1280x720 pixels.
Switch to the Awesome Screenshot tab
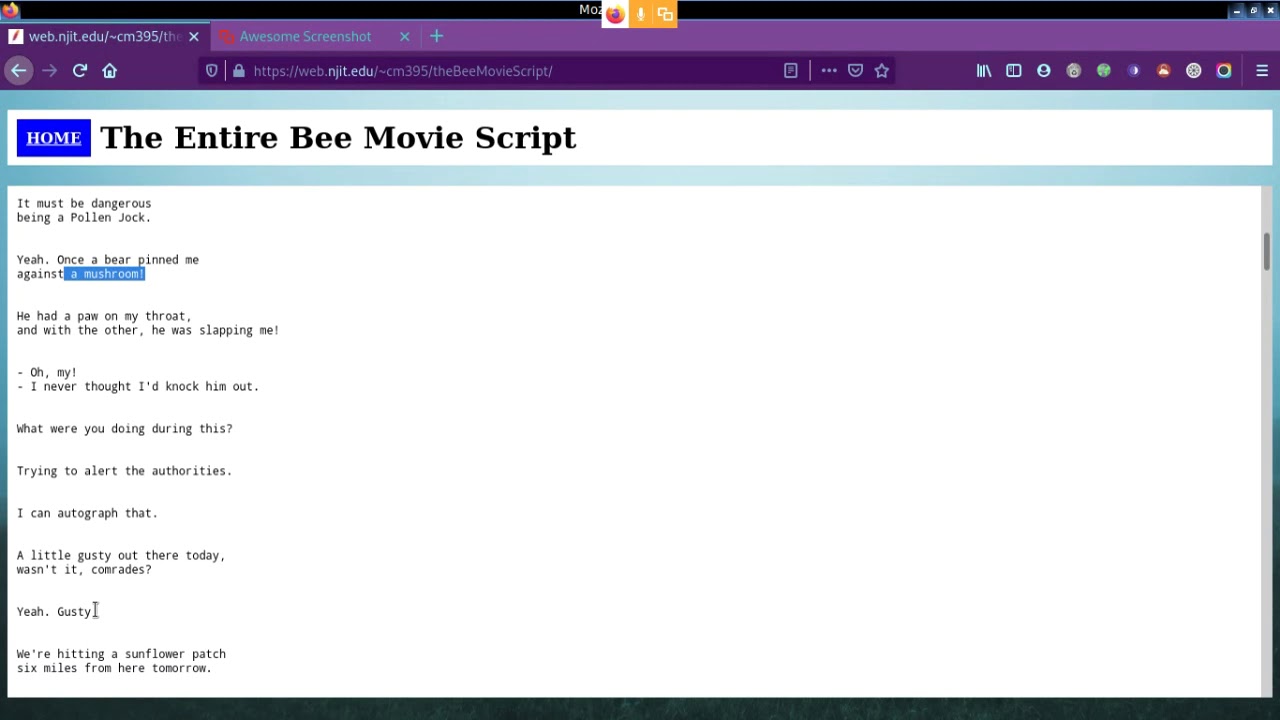(305, 36)
